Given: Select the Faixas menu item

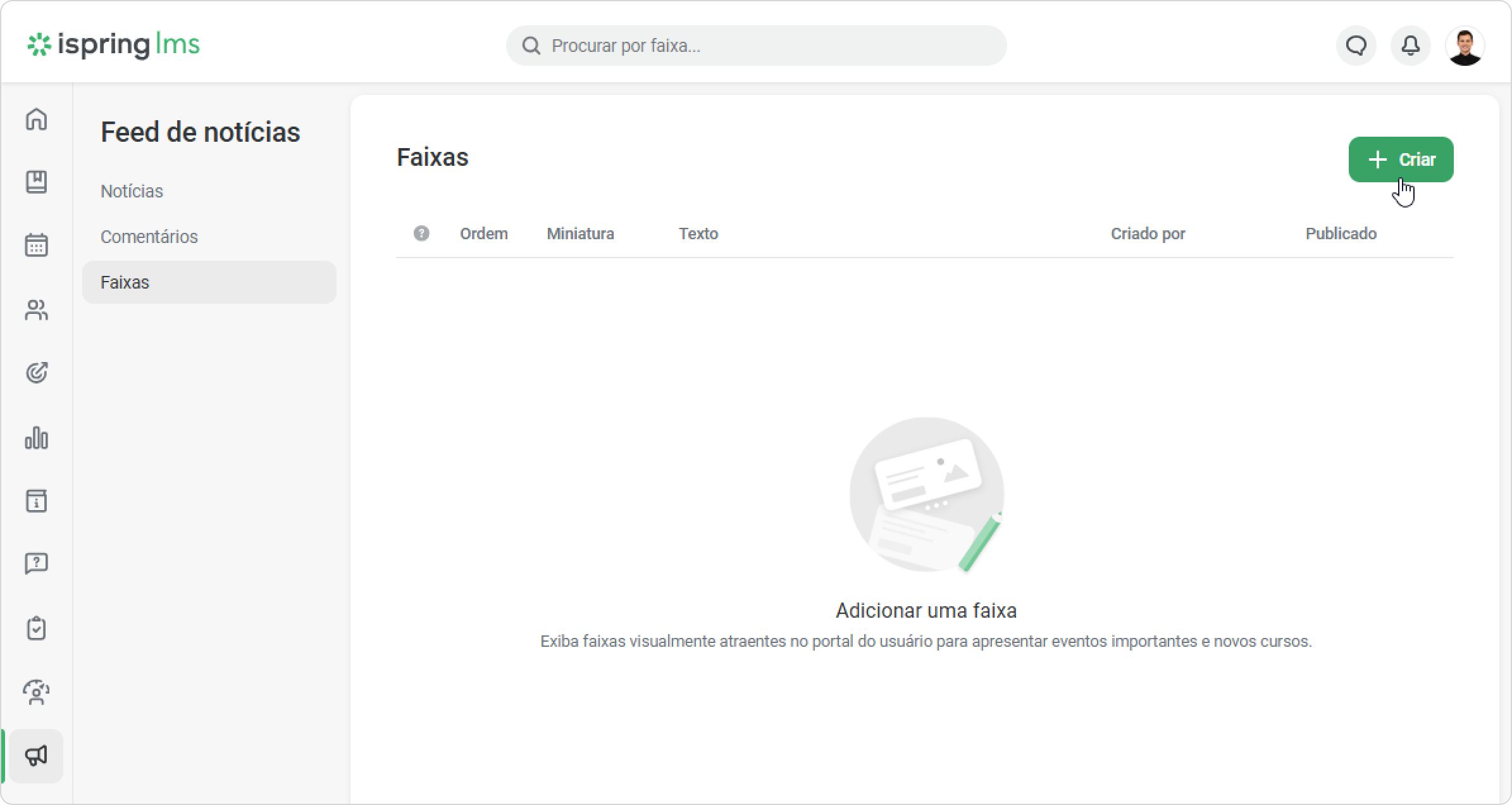Looking at the screenshot, I should point(209,282).
